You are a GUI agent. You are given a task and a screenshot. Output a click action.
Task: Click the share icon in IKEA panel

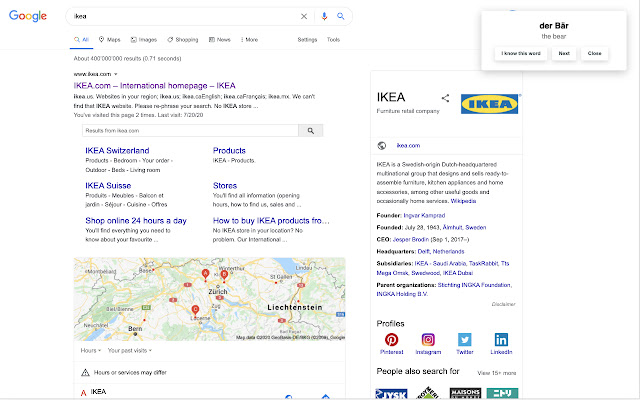pos(445,98)
